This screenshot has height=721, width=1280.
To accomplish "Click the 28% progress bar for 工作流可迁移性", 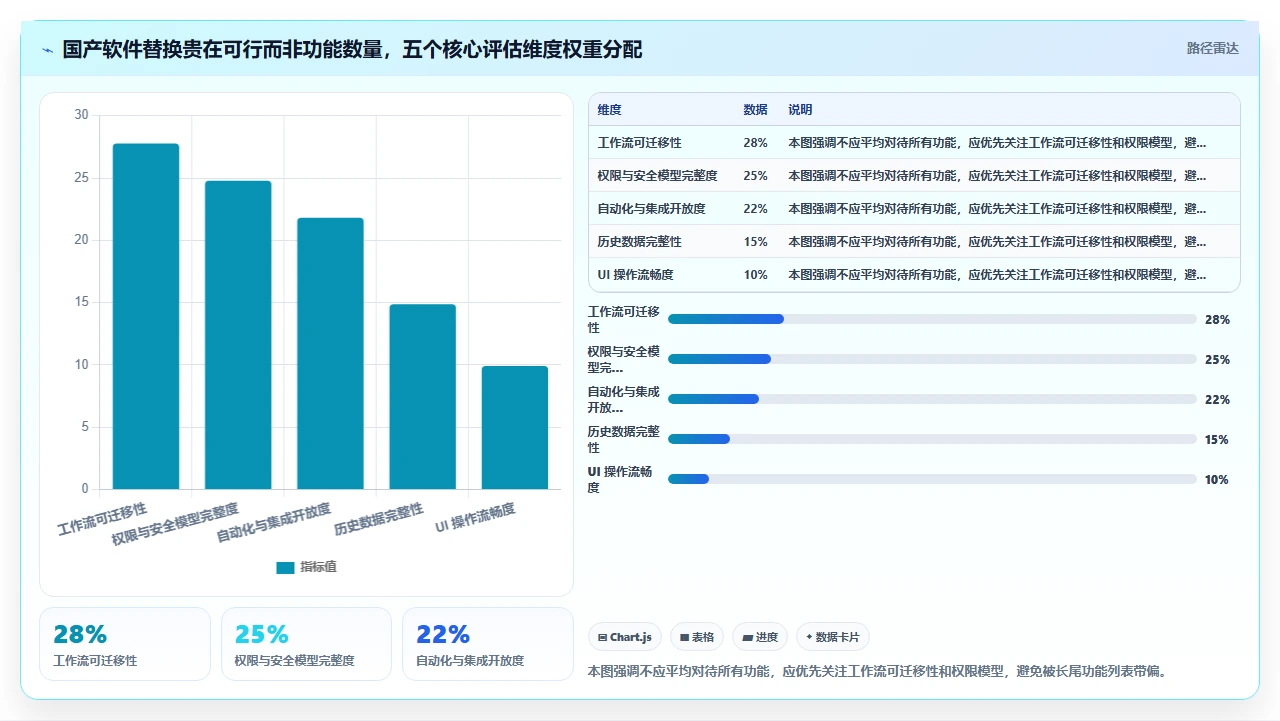I will [932, 319].
